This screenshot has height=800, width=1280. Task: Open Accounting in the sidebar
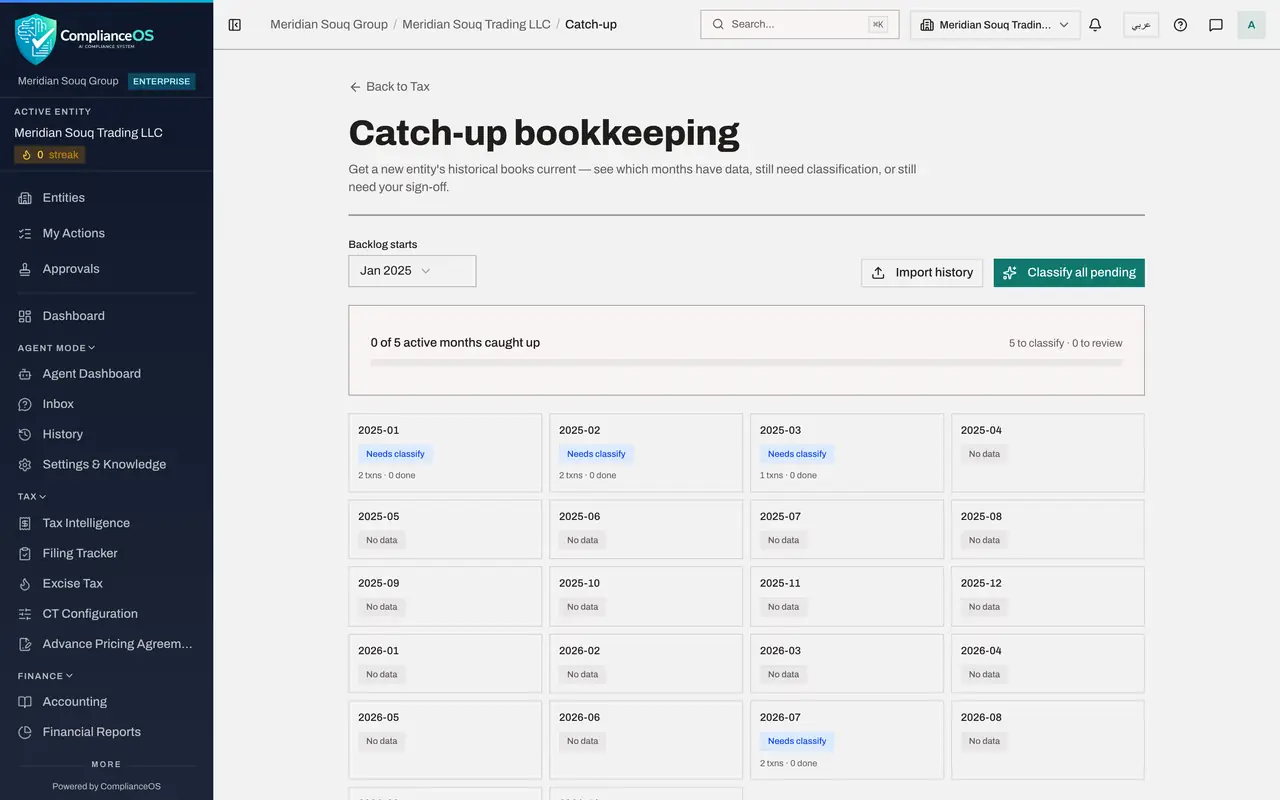click(106, 702)
